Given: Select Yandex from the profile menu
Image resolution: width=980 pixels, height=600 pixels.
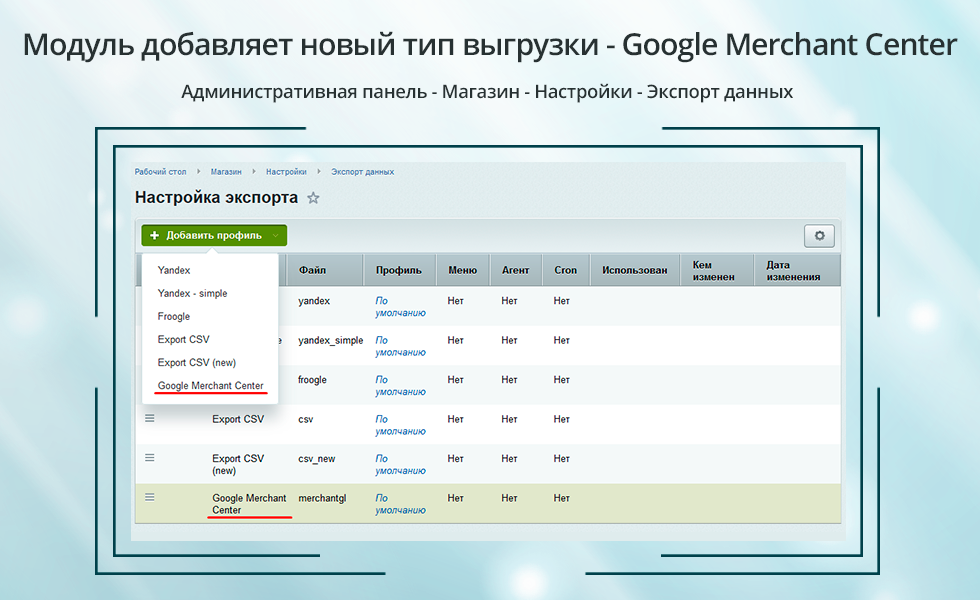Looking at the screenshot, I should (174, 270).
